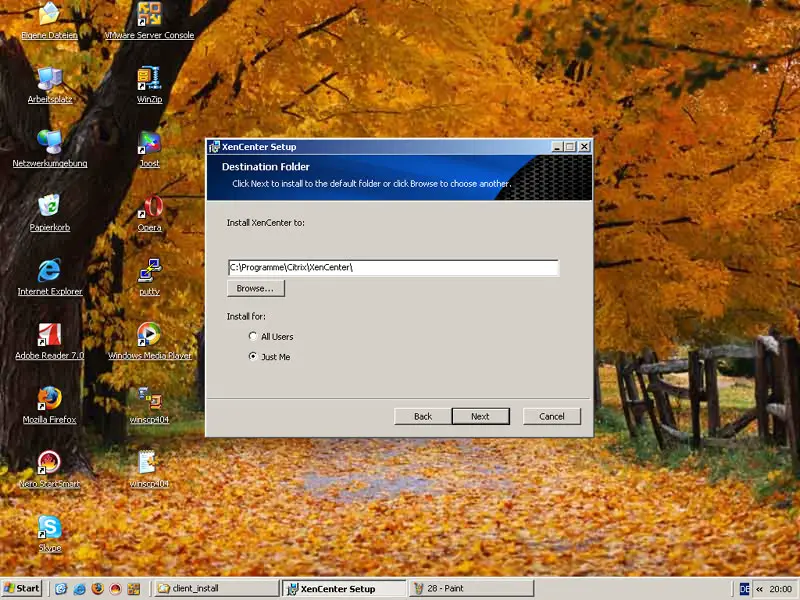Click the Internet Explorer quick launch icon
Viewport: 800px width, 600px height.
pos(79,589)
